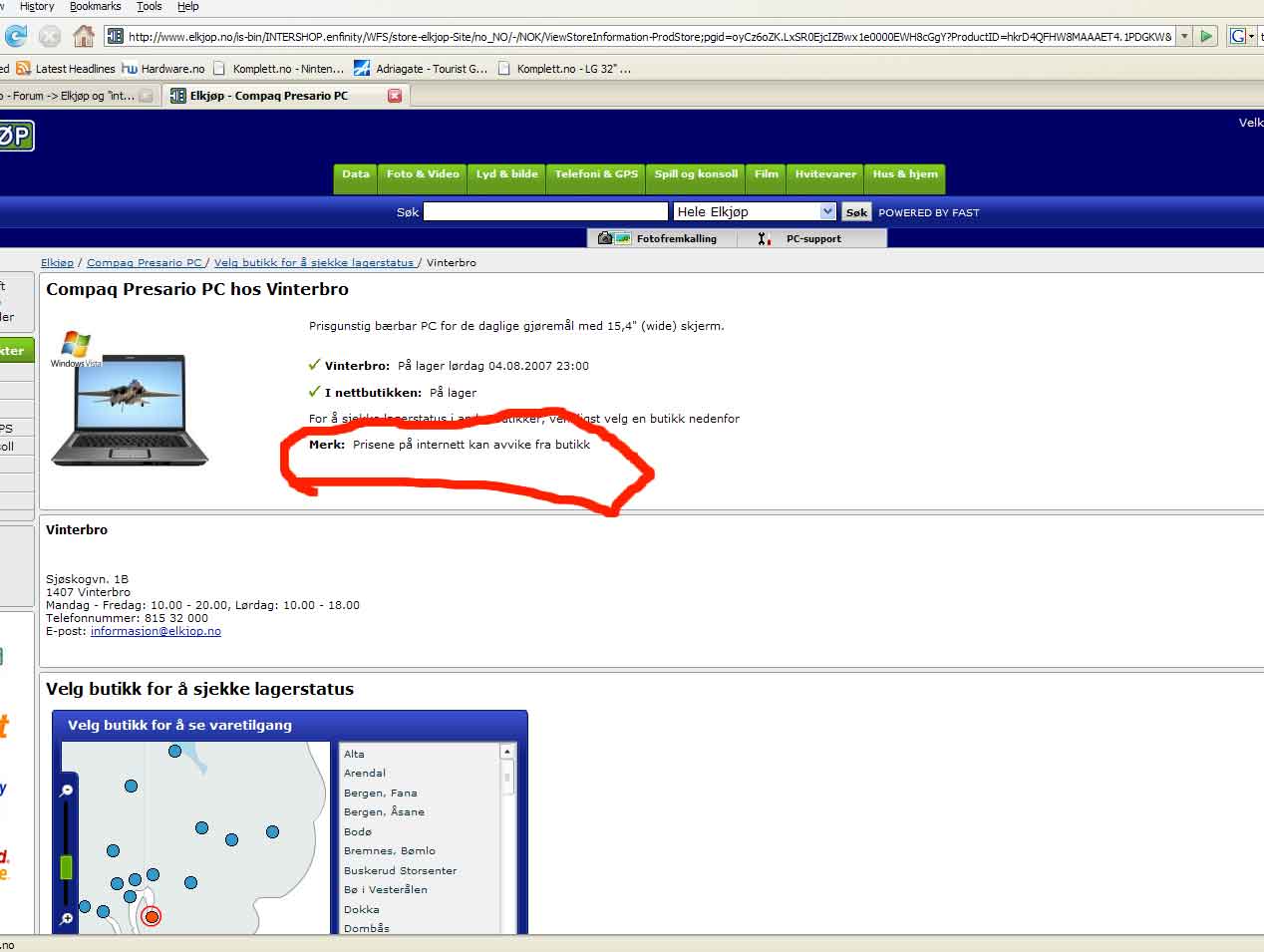This screenshot has height=952, width=1264.
Task: Focus the URL address field
Action: click(x=649, y=36)
